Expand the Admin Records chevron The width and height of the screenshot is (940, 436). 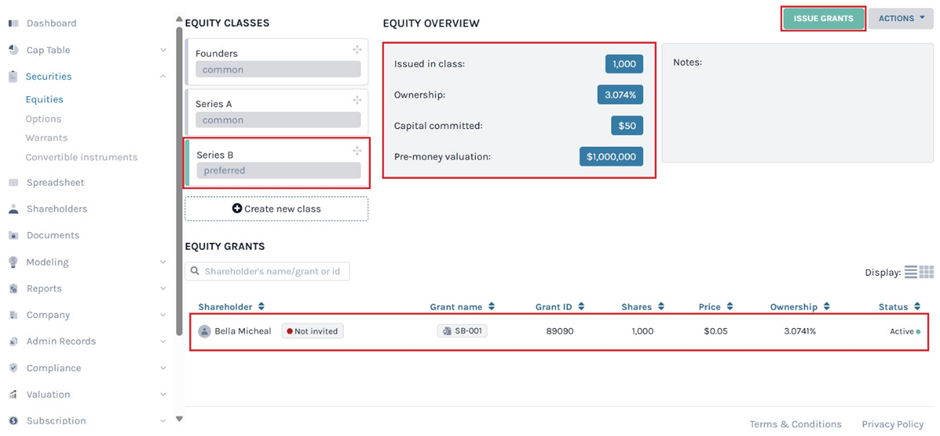coord(164,341)
